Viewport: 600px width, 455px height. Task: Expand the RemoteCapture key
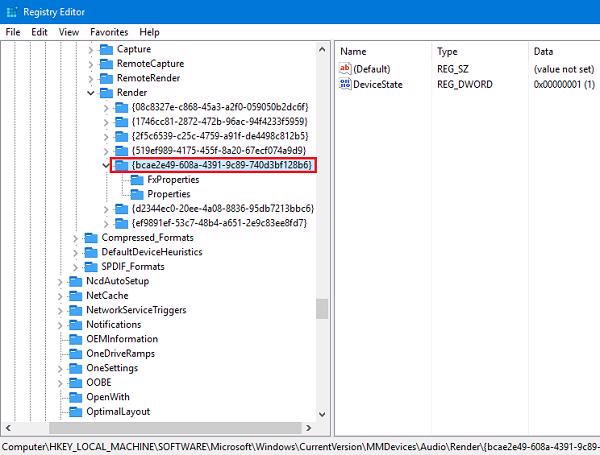(x=92, y=63)
